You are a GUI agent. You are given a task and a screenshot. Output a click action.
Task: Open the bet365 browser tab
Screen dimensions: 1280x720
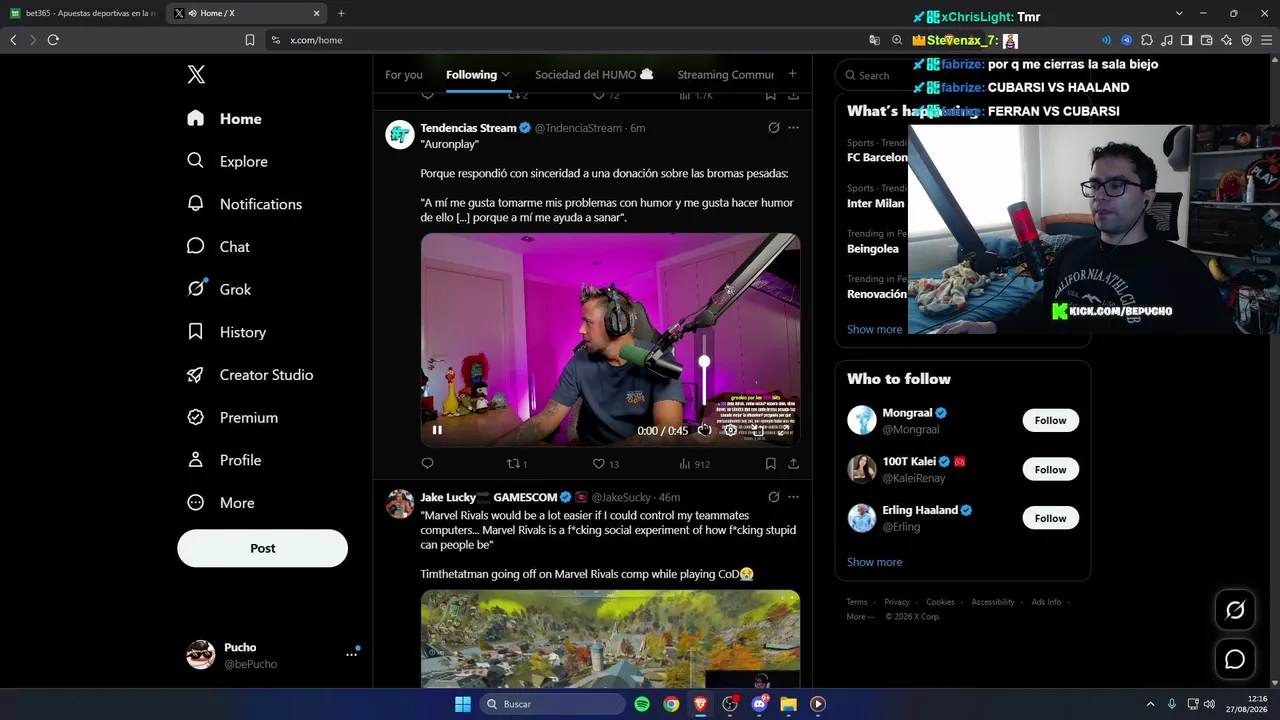(83, 14)
